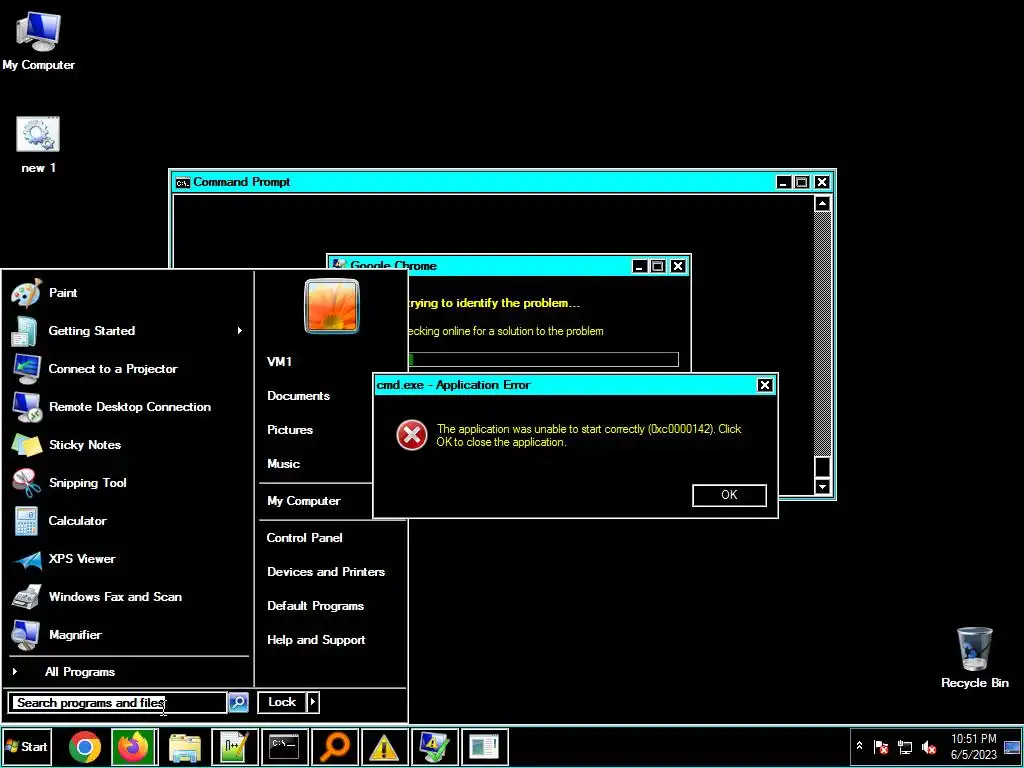Open Music from Start menu

[x=283, y=464]
